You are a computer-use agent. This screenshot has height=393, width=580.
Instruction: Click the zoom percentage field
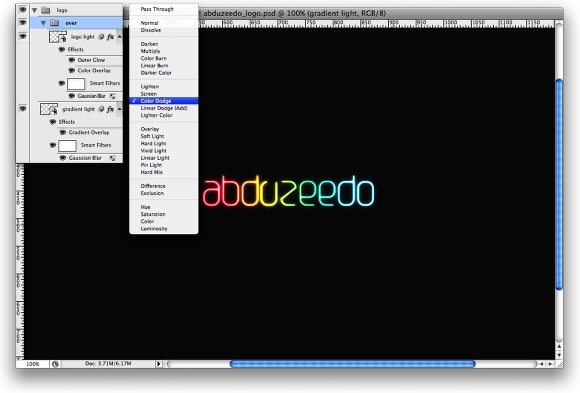[33, 364]
